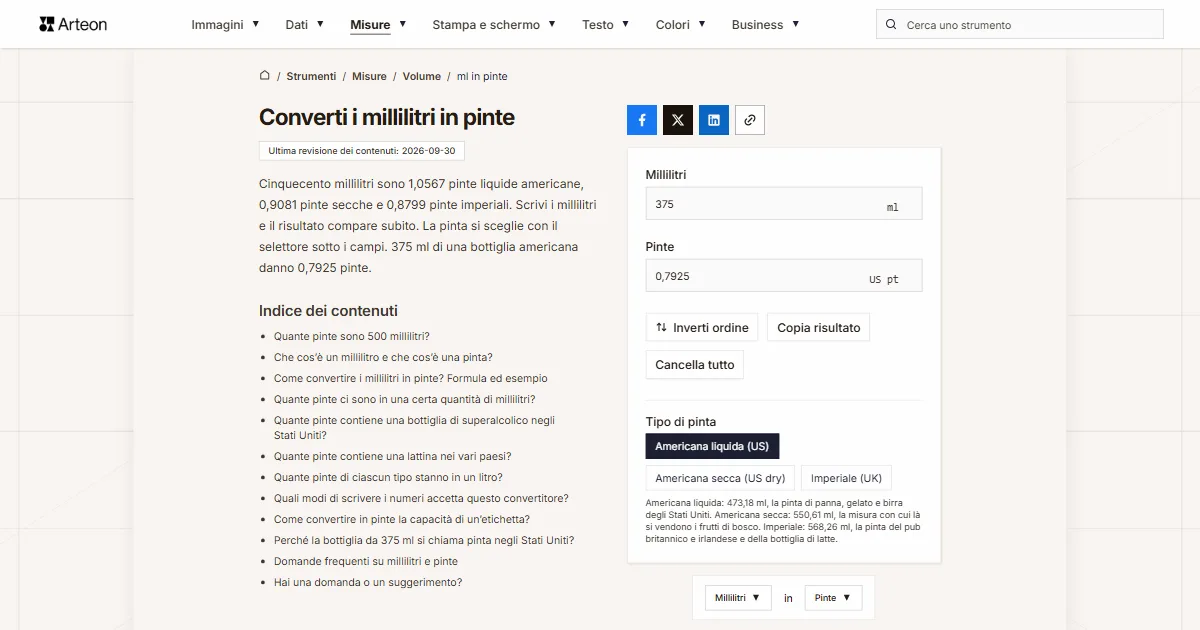Open the Immagini menu
1200x630 pixels.
point(226,25)
